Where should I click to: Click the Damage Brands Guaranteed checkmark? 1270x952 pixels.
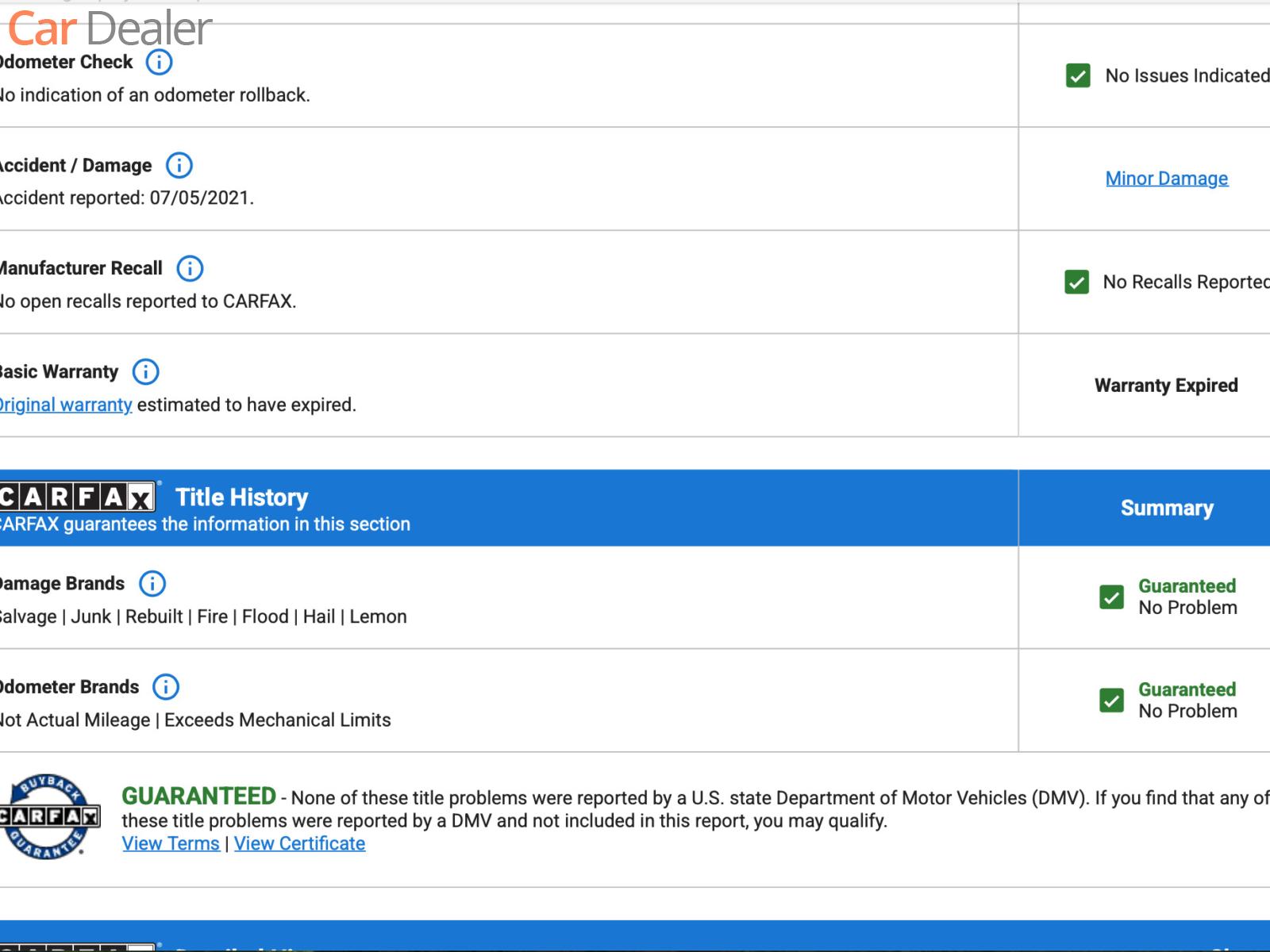pyautogui.click(x=1111, y=597)
